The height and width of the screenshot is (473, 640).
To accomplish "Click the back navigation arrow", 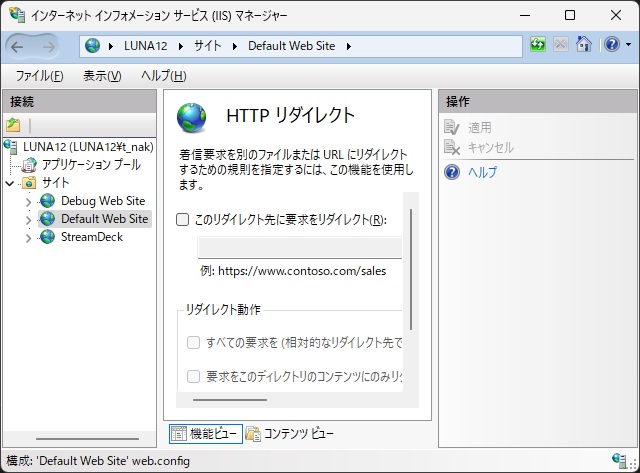I will tap(17, 47).
